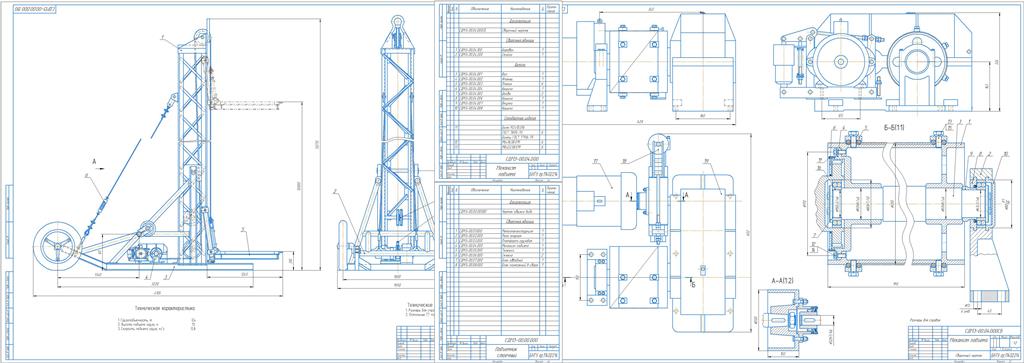This screenshot has width=1024, height=363.
Task: Click the 'Подъёмник' title block in lower specification
Action: pyautogui.click(x=513, y=349)
